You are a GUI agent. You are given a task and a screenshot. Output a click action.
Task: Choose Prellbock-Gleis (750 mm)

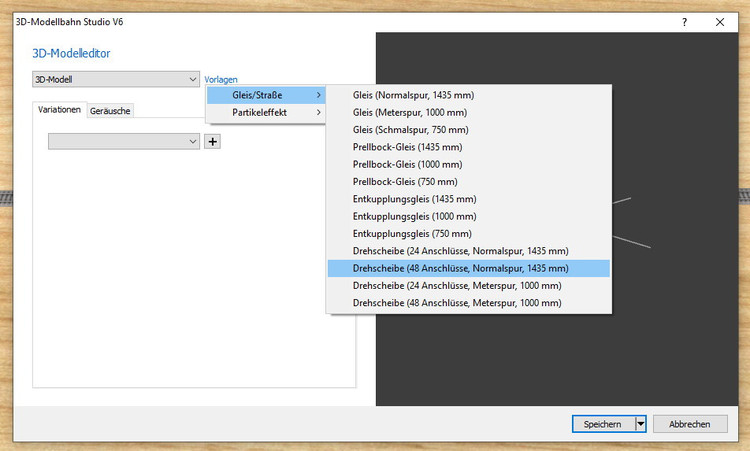pyautogui.click(x=469, y=182)
